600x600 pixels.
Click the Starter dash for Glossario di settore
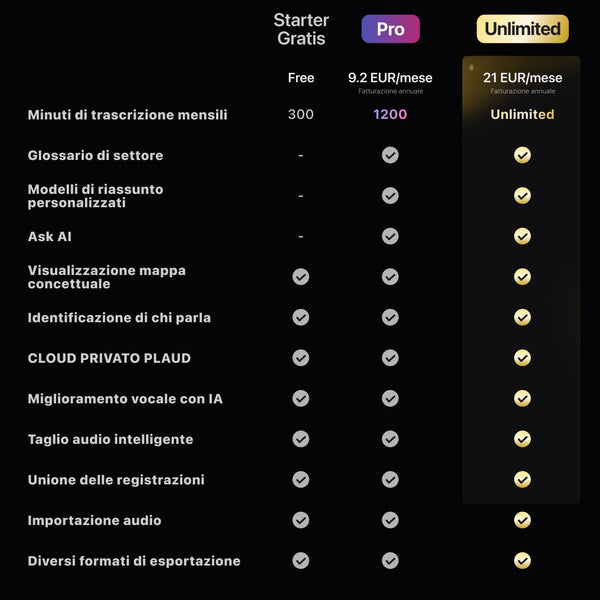301,156
